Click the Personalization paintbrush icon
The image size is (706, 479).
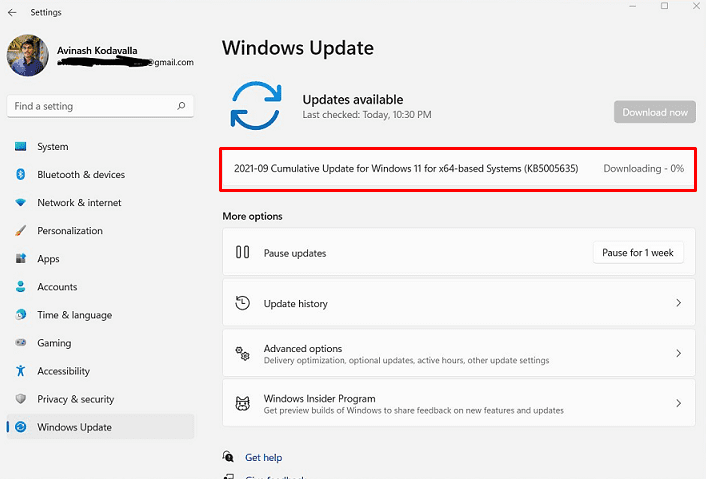20,230
